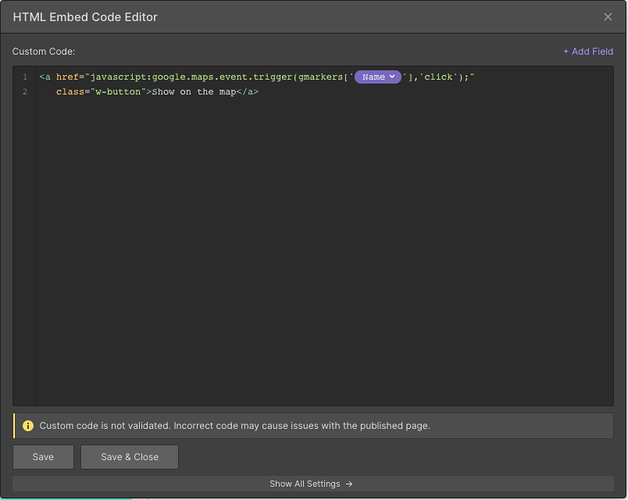This screenshot has width=628, height=500.
Task: Click the 'click' event string in the code
Action: tap(438, 77)
